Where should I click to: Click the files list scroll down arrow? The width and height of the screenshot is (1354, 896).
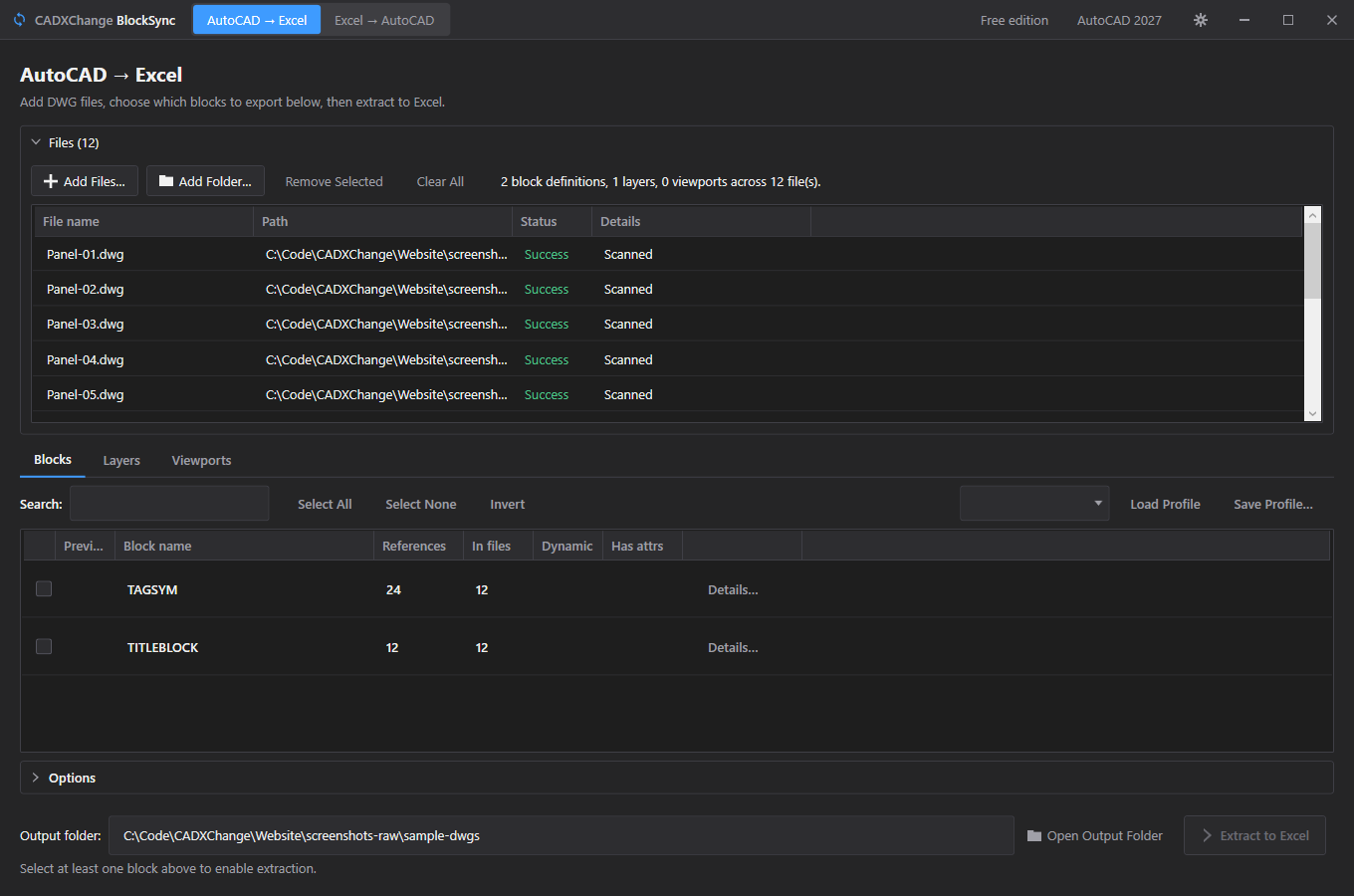1312,414
